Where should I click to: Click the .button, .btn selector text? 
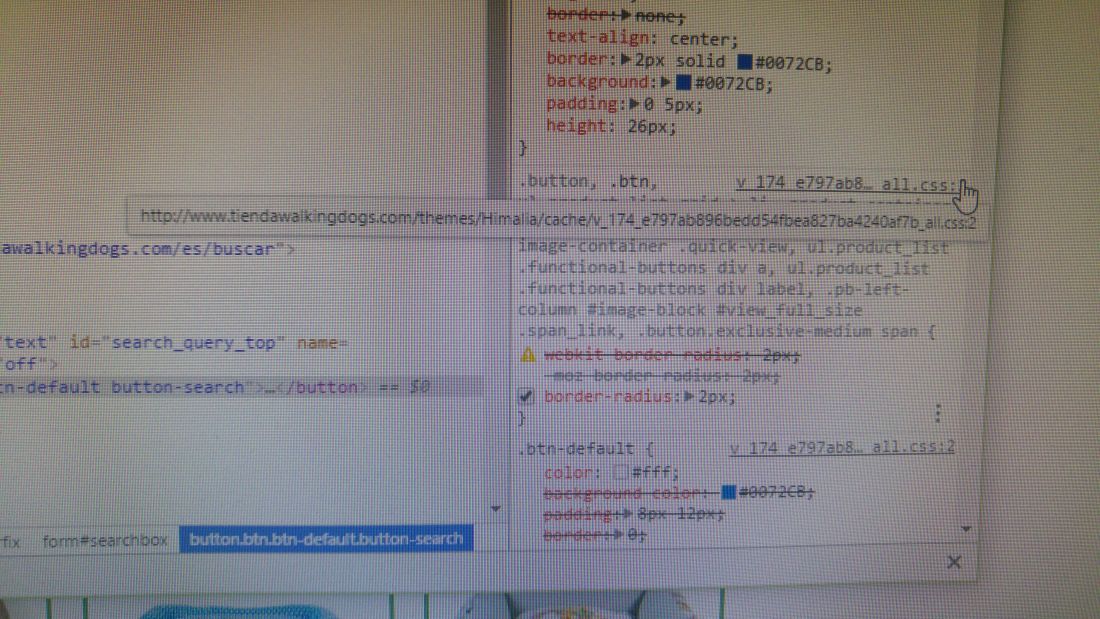pyautogui.click(x=588, y=182)
